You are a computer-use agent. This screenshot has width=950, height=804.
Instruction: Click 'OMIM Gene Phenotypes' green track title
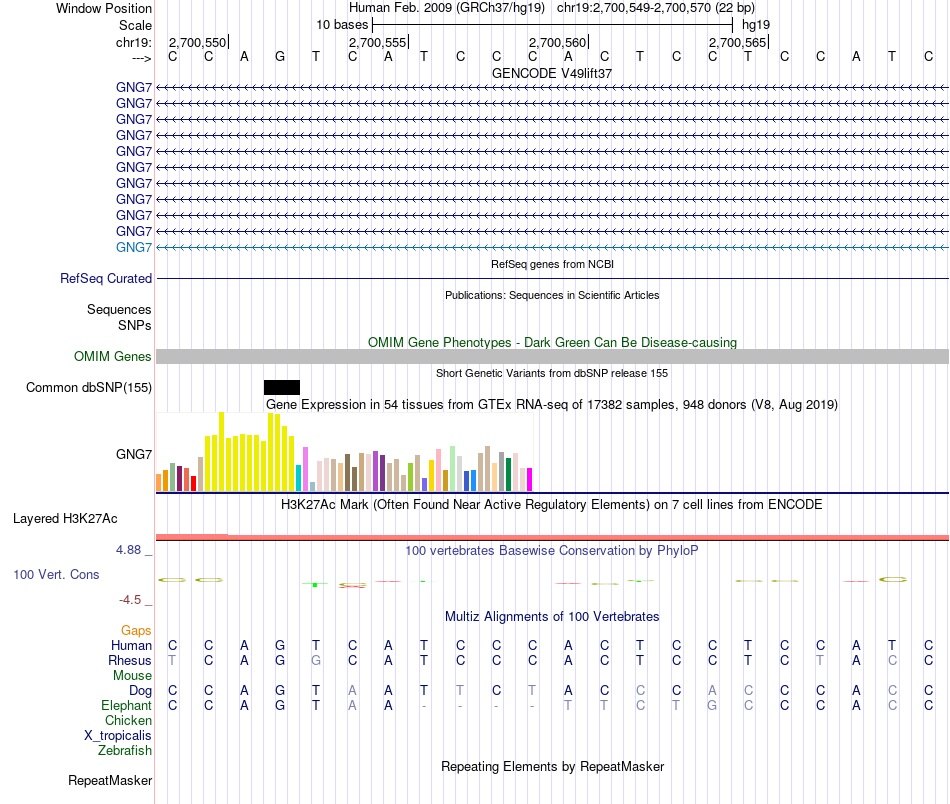552,342
